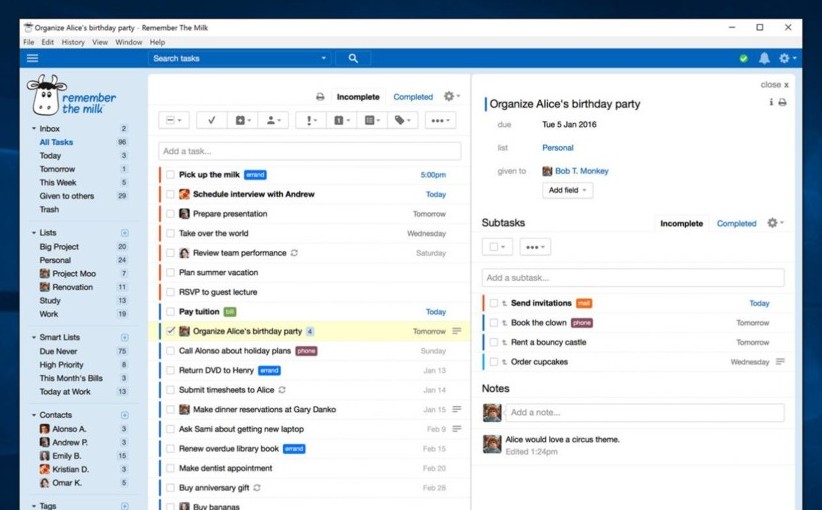Open the more actions ellipsis in task toolbar
Screen dimensions: 822x510
click(440, 121)
